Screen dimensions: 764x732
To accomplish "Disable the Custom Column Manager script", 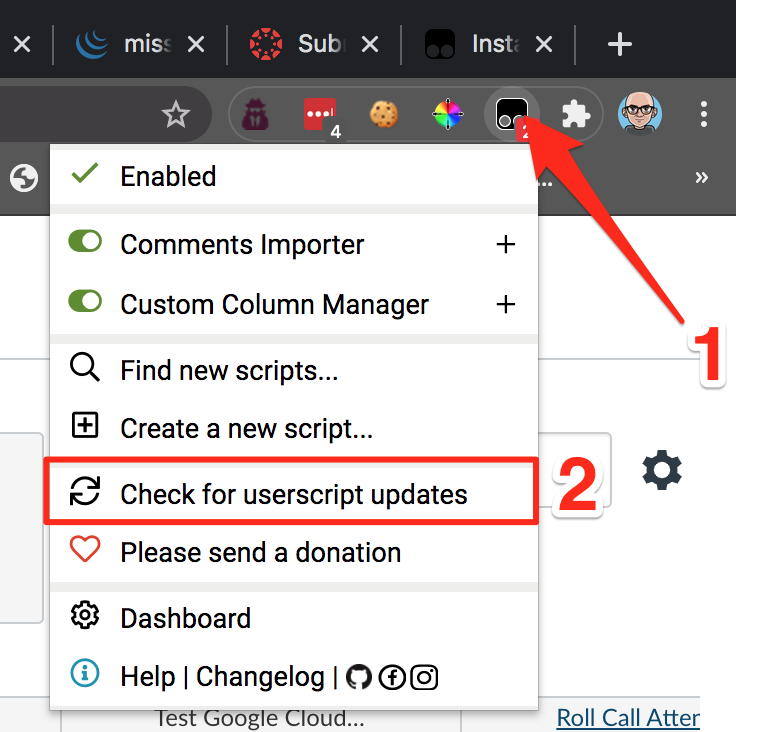I will tap(85, 302).
